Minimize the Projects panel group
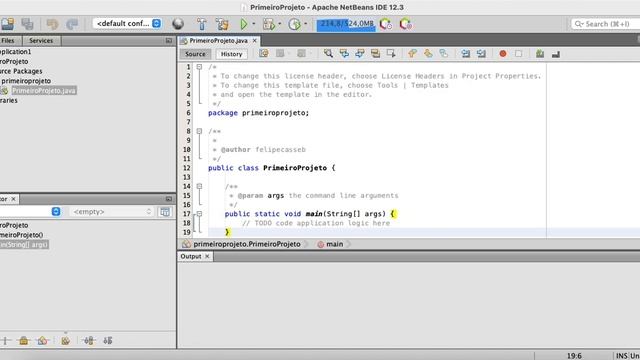The width and height of the screenshot is (640, 360). tap(169, 40)
